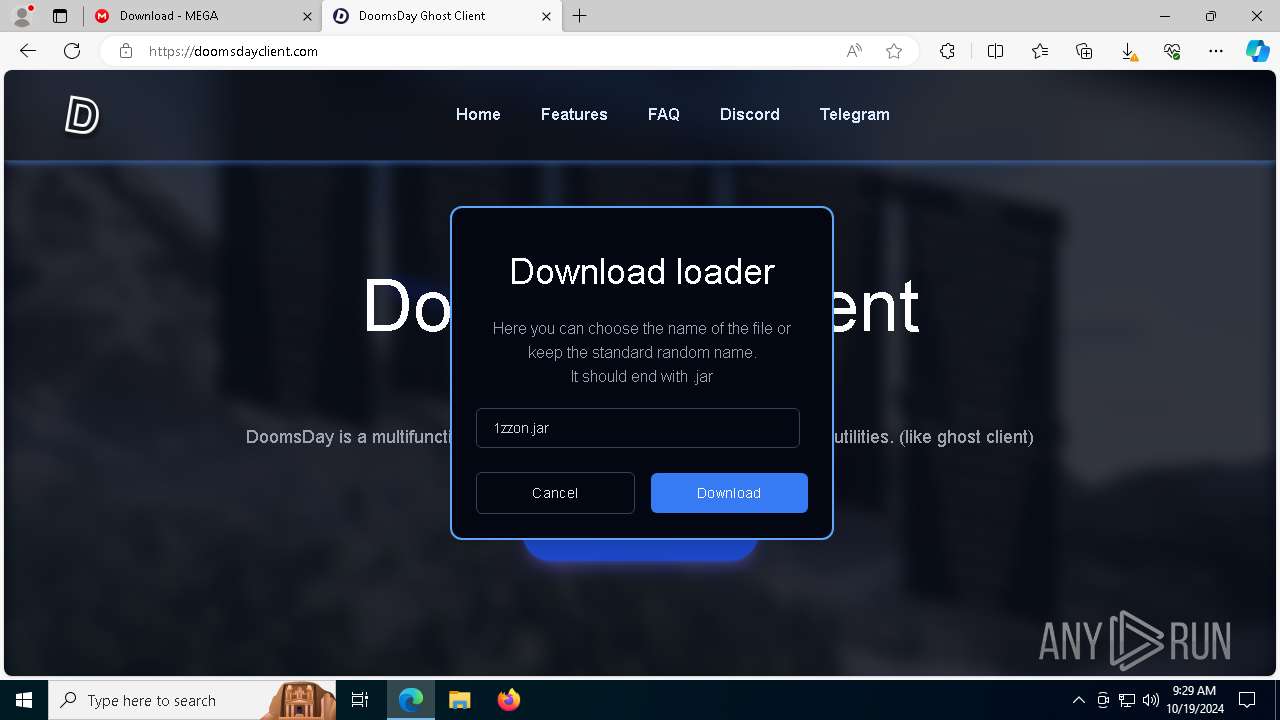Open Microsoft Edge from the taskbar
This screenshot has height=720, width=1280.
point(411,700)
